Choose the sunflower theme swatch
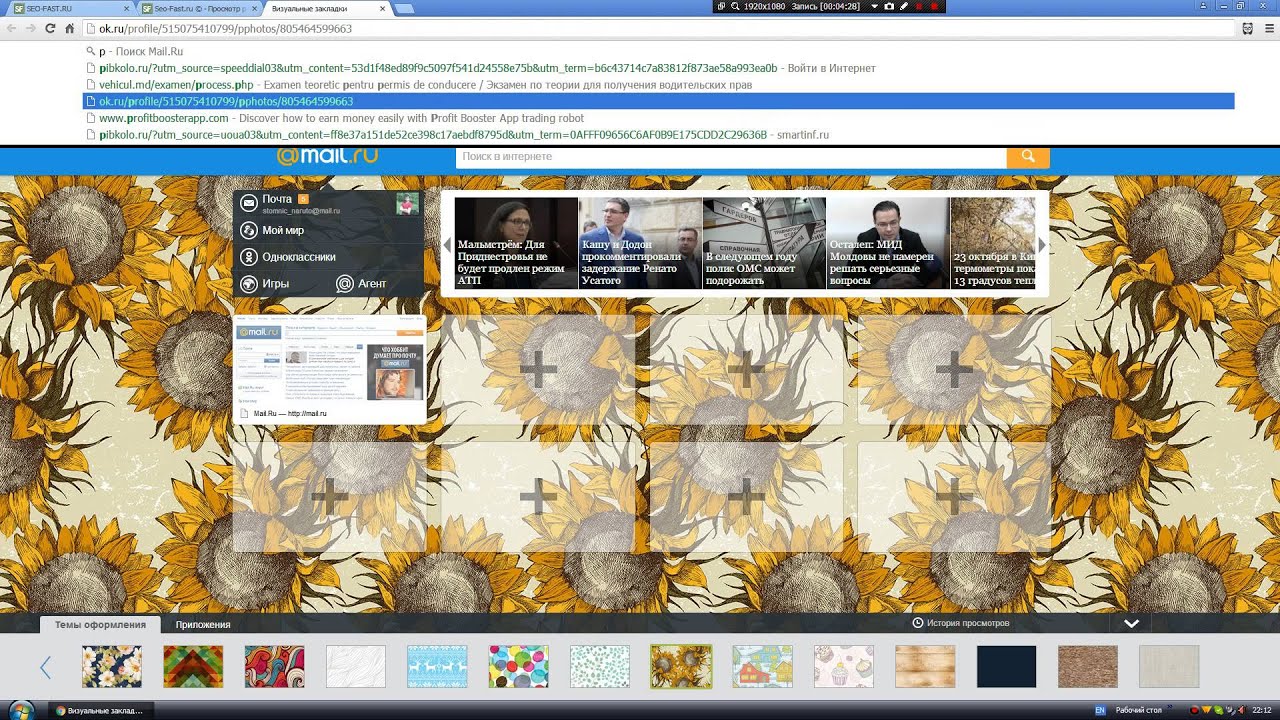Viewport: 1280px width, 720px height. point(681,666)
